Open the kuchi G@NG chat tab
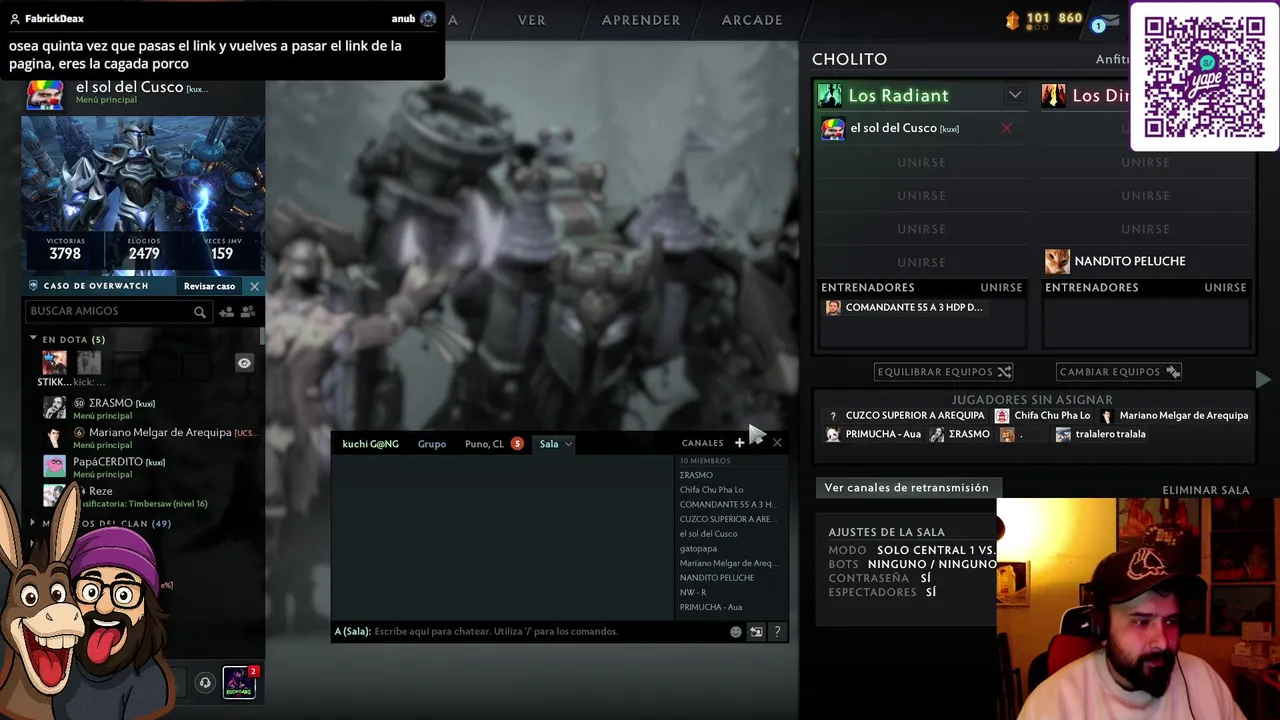Image resolution: width=1280 pixels, height=720 pixels. click(x=370, y=444)
